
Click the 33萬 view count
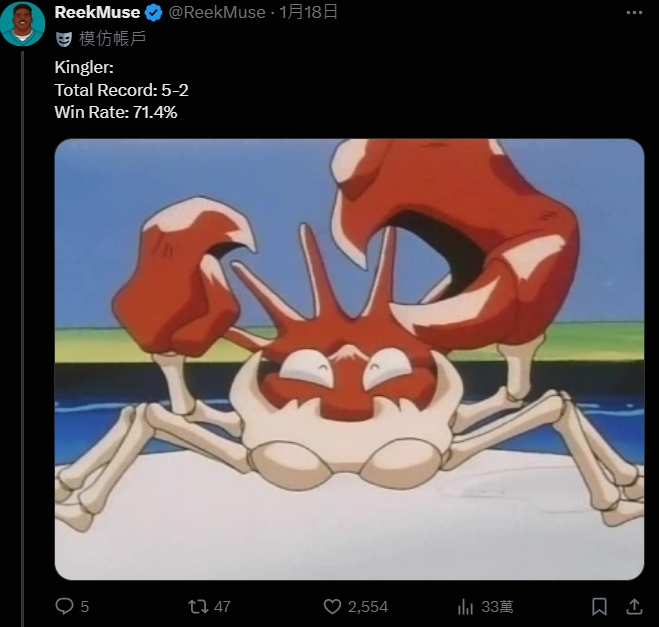pyautogui.click(x=497, y=606)
